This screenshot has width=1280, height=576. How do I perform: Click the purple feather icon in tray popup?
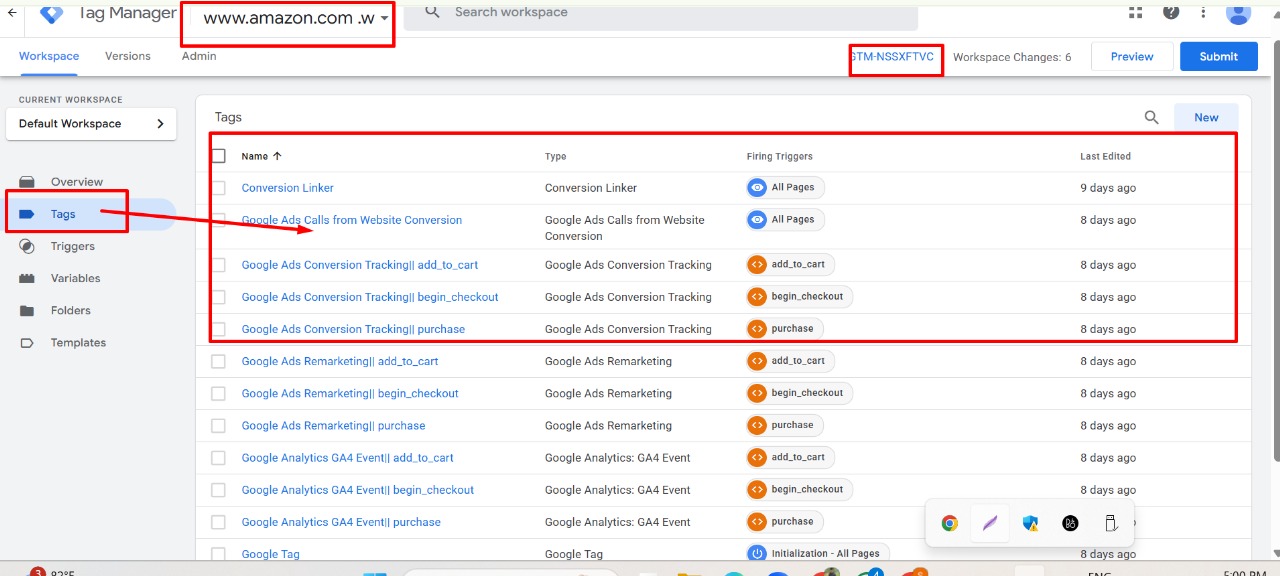click(990, 523)
